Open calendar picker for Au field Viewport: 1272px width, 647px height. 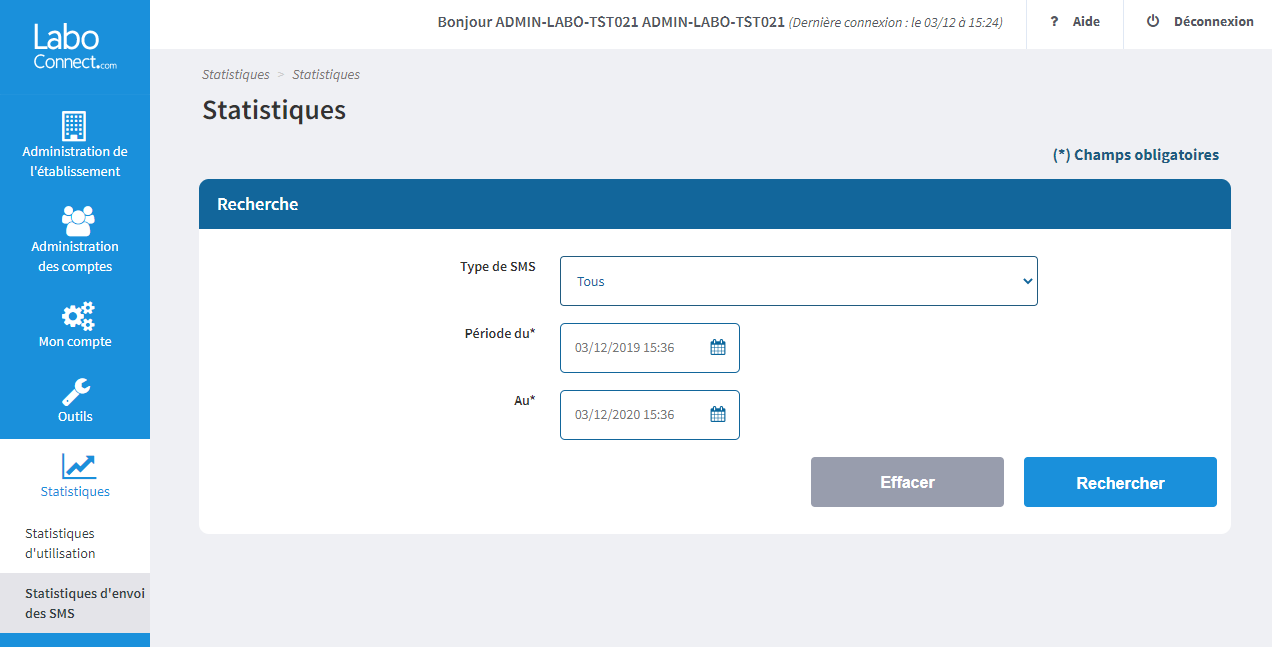tap(717, 415)
